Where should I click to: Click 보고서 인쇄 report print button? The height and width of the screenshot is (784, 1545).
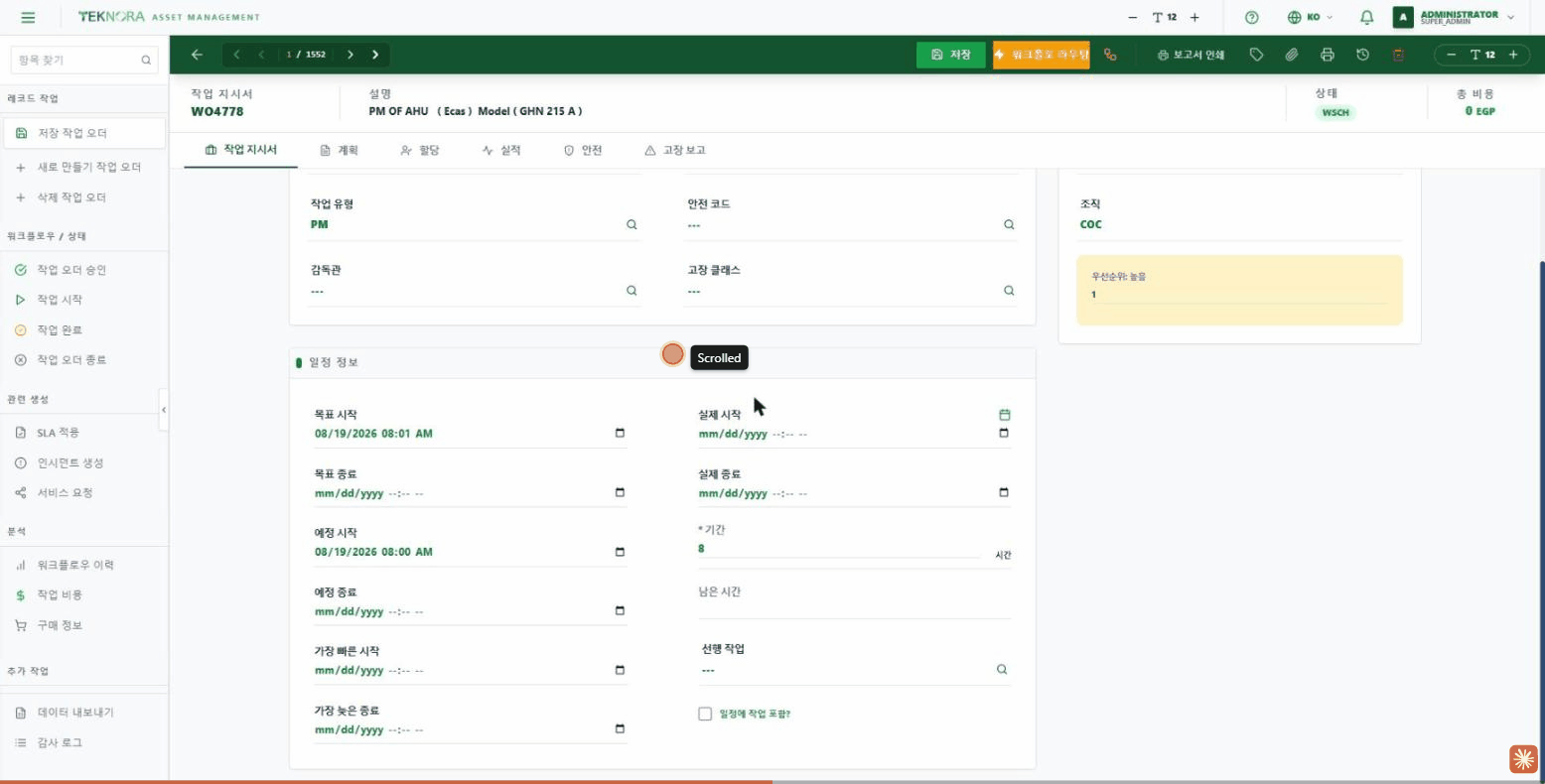[x=1192, y=55]
